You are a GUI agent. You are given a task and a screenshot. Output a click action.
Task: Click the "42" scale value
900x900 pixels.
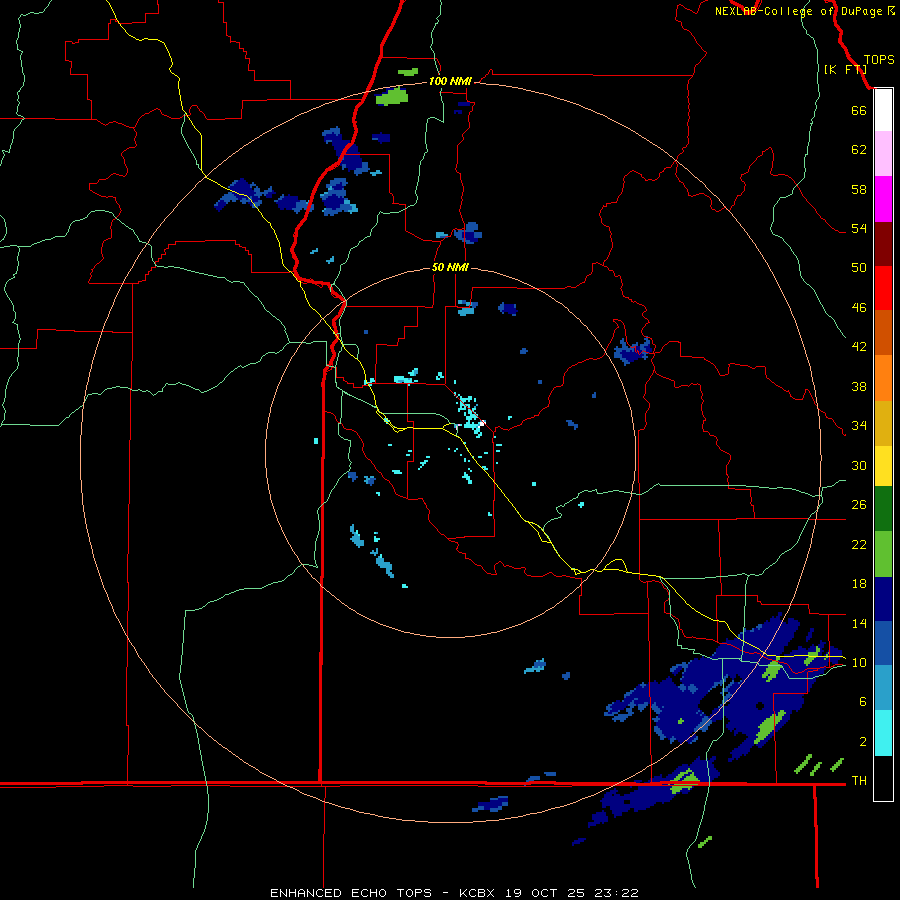point(859,347)
